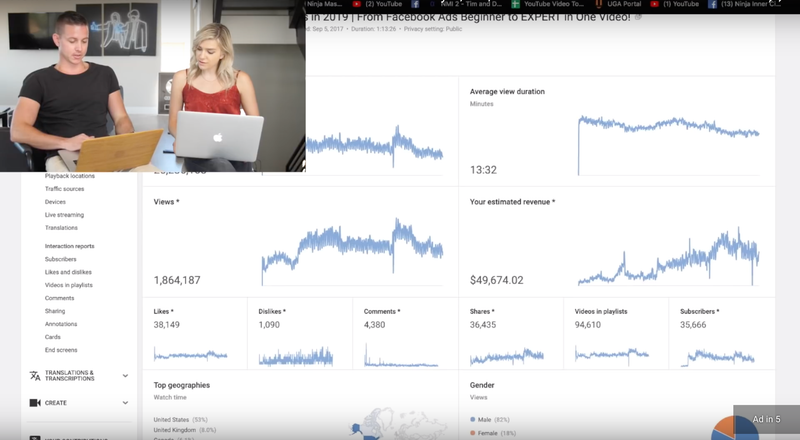Viewport: 800px width, 440px height.
Task: Click the blue Male legend dot
Action: pos(472,420)
